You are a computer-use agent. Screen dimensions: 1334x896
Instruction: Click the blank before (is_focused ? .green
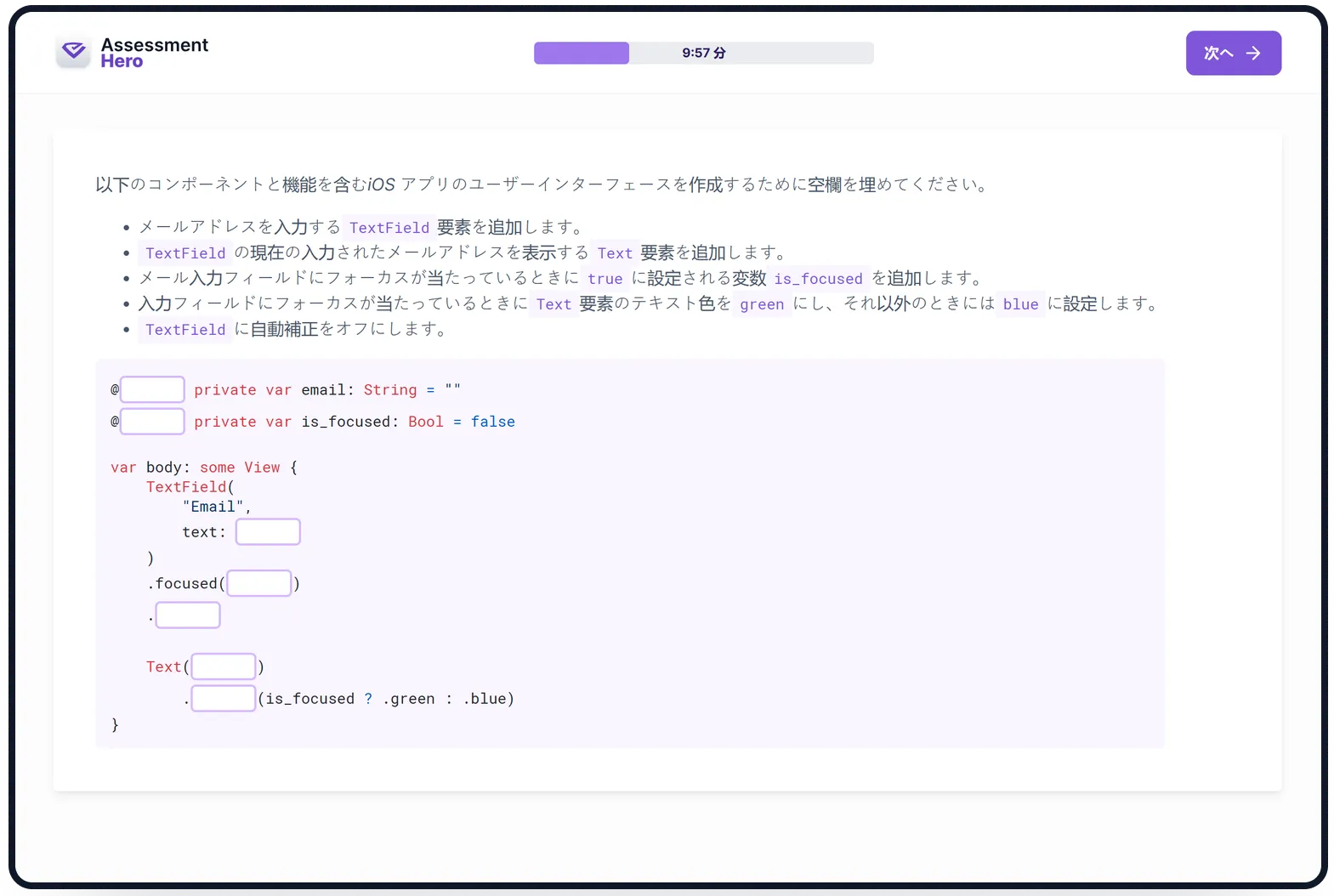click(x=224, y=698)
